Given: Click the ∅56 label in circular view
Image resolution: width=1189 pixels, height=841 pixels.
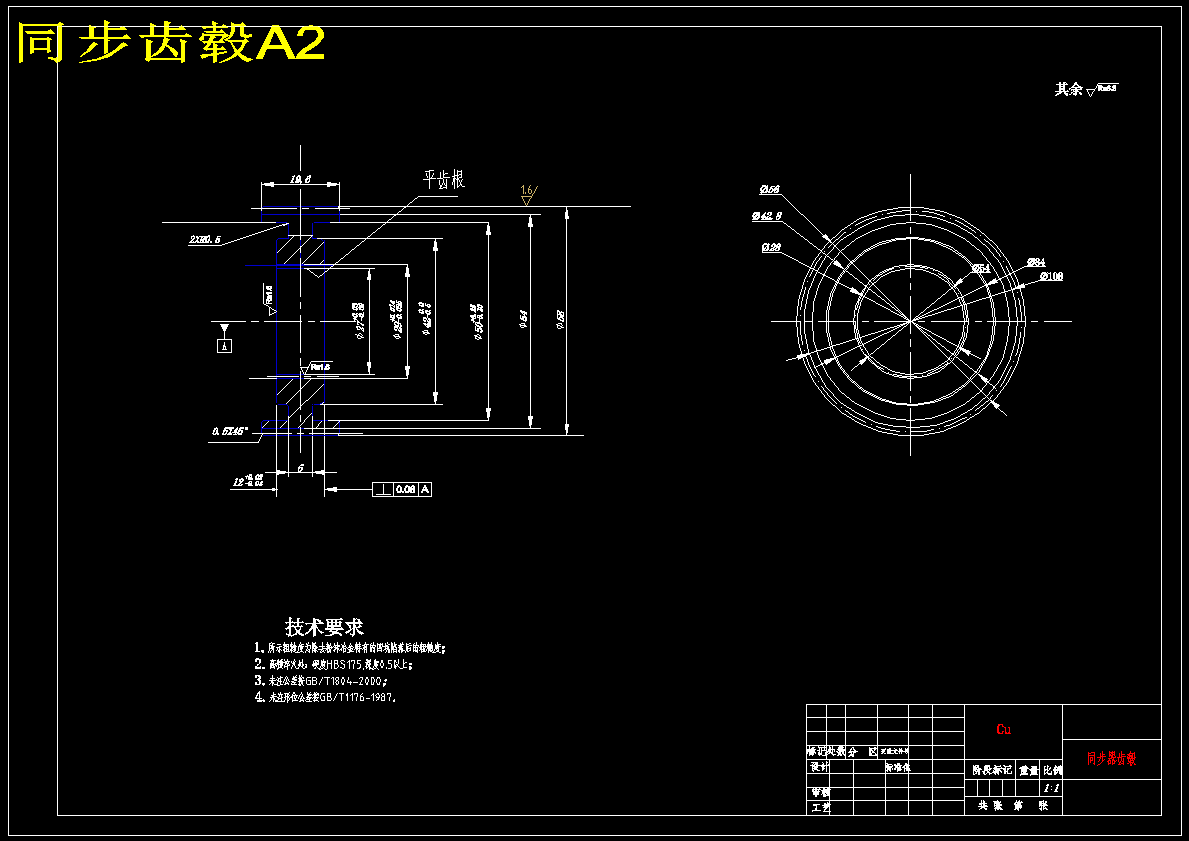Looking at the screenshot, I should pos(770,190).
